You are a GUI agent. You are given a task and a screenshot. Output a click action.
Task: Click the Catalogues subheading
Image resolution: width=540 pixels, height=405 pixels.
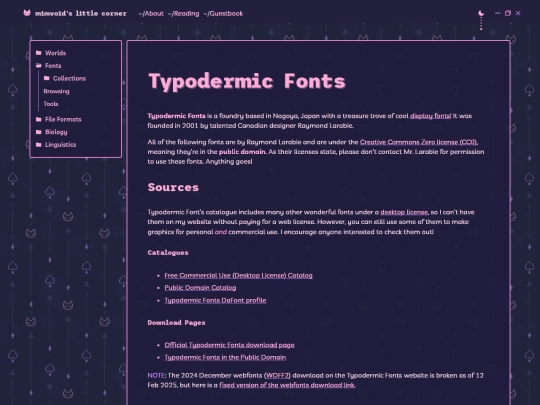click(x=168, y=252)
